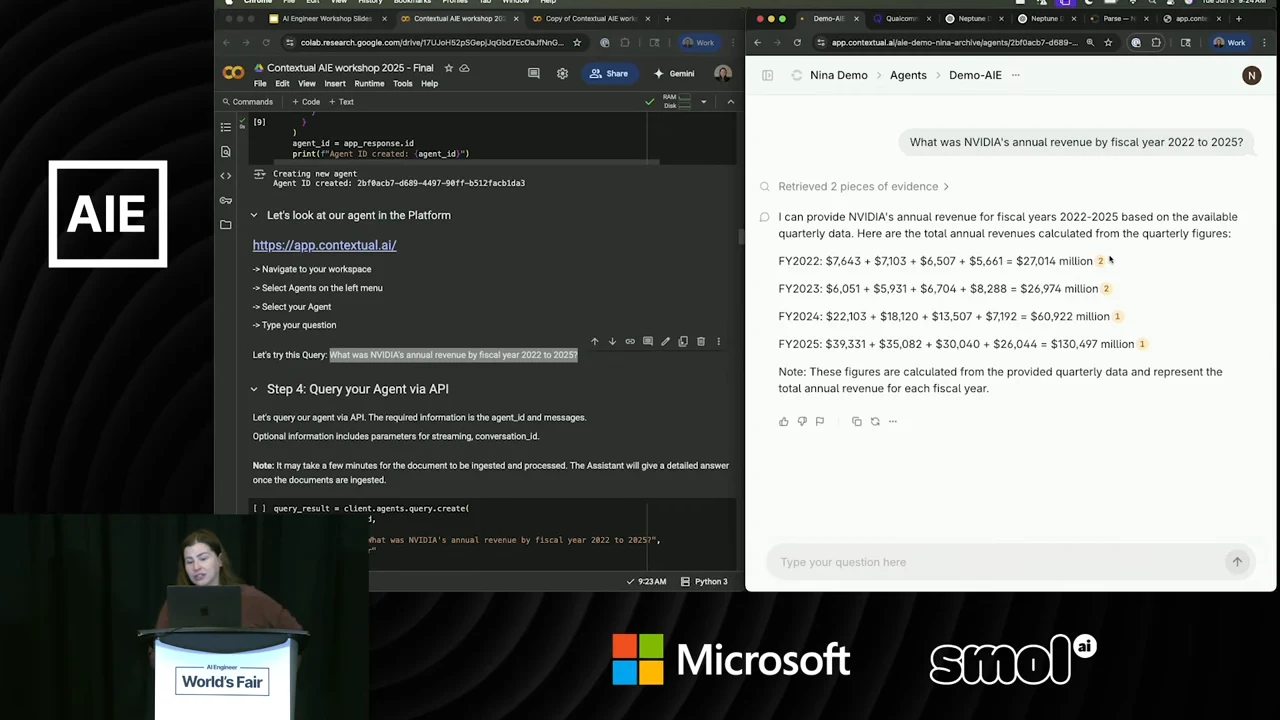Open cell more options menu
This screenshot has width=1280, height=720.
718,342
